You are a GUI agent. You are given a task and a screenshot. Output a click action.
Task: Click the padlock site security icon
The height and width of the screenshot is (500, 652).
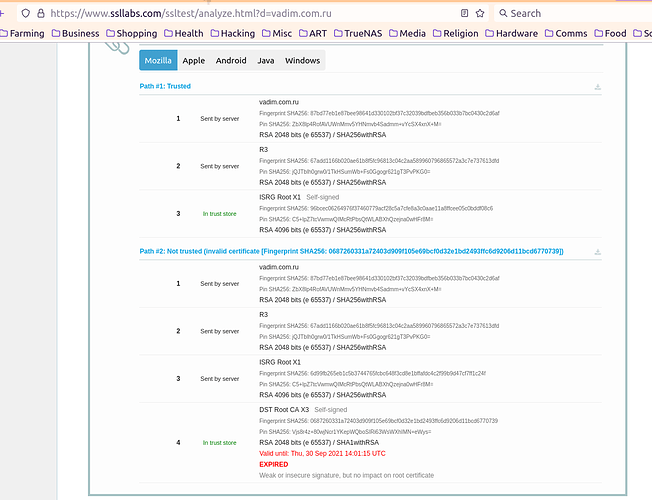(x=41, y=13)
